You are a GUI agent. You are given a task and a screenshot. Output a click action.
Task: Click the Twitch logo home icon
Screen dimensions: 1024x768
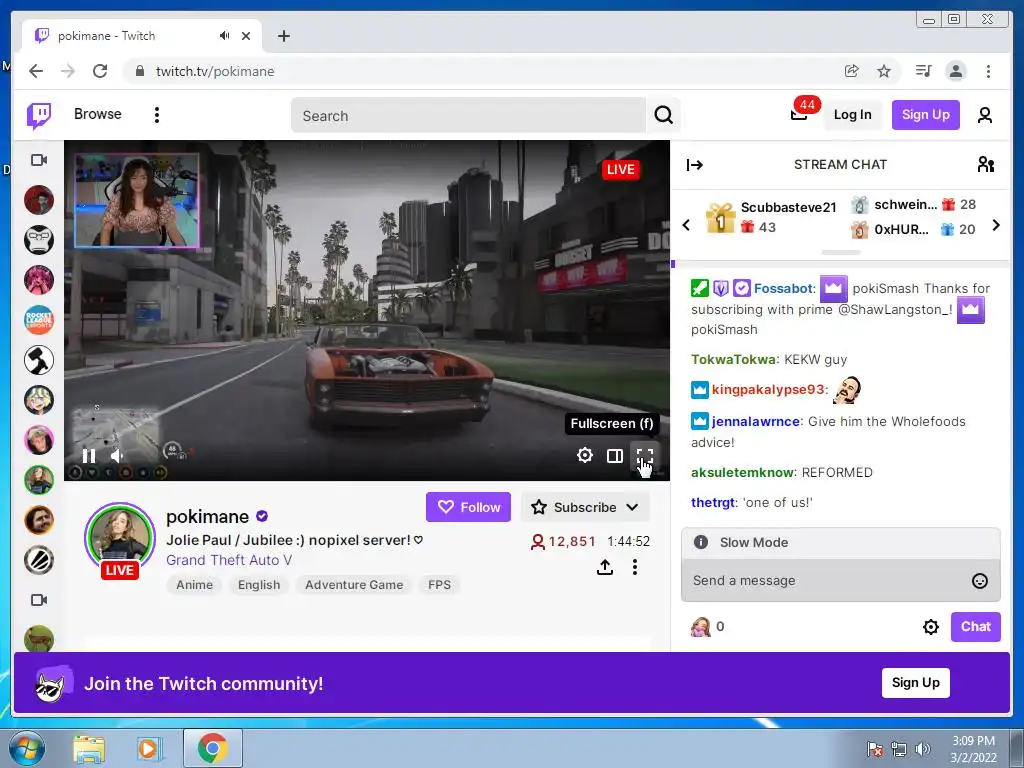(39, 116)
